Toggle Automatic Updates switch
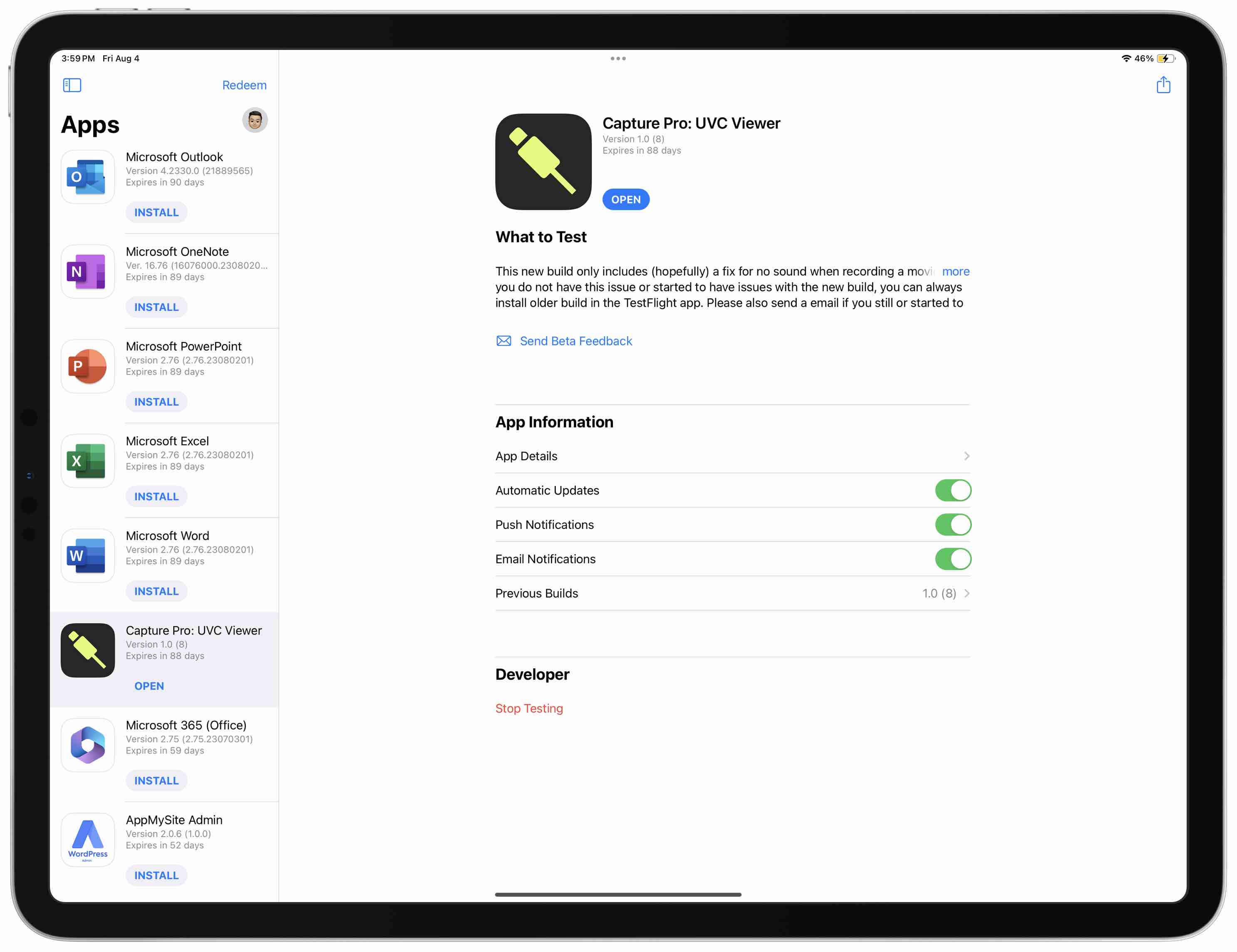The height and width of the screenshot is (952, 1237). [x=951, y=490]
